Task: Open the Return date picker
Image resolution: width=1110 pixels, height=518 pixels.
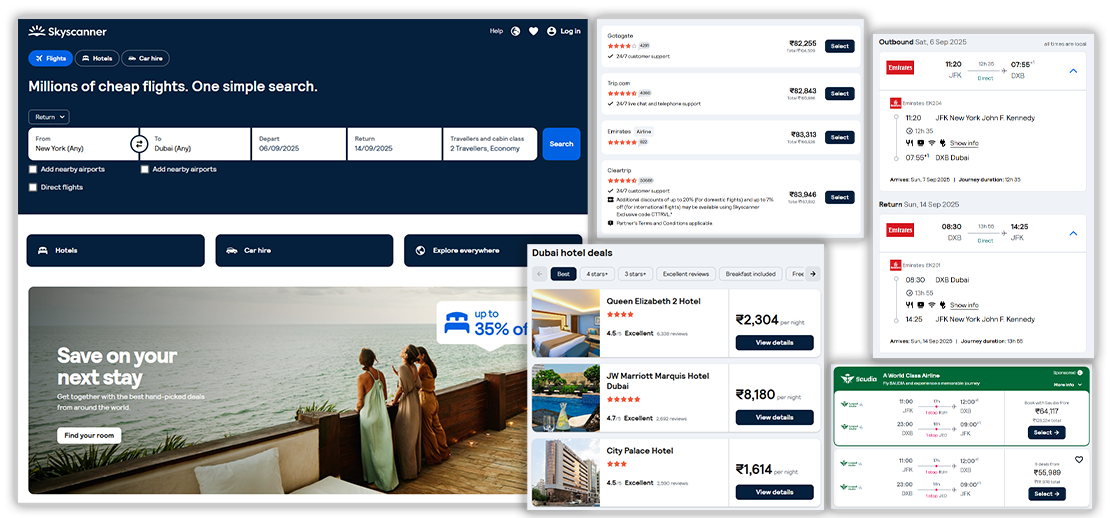Action: tap(394, 144)
